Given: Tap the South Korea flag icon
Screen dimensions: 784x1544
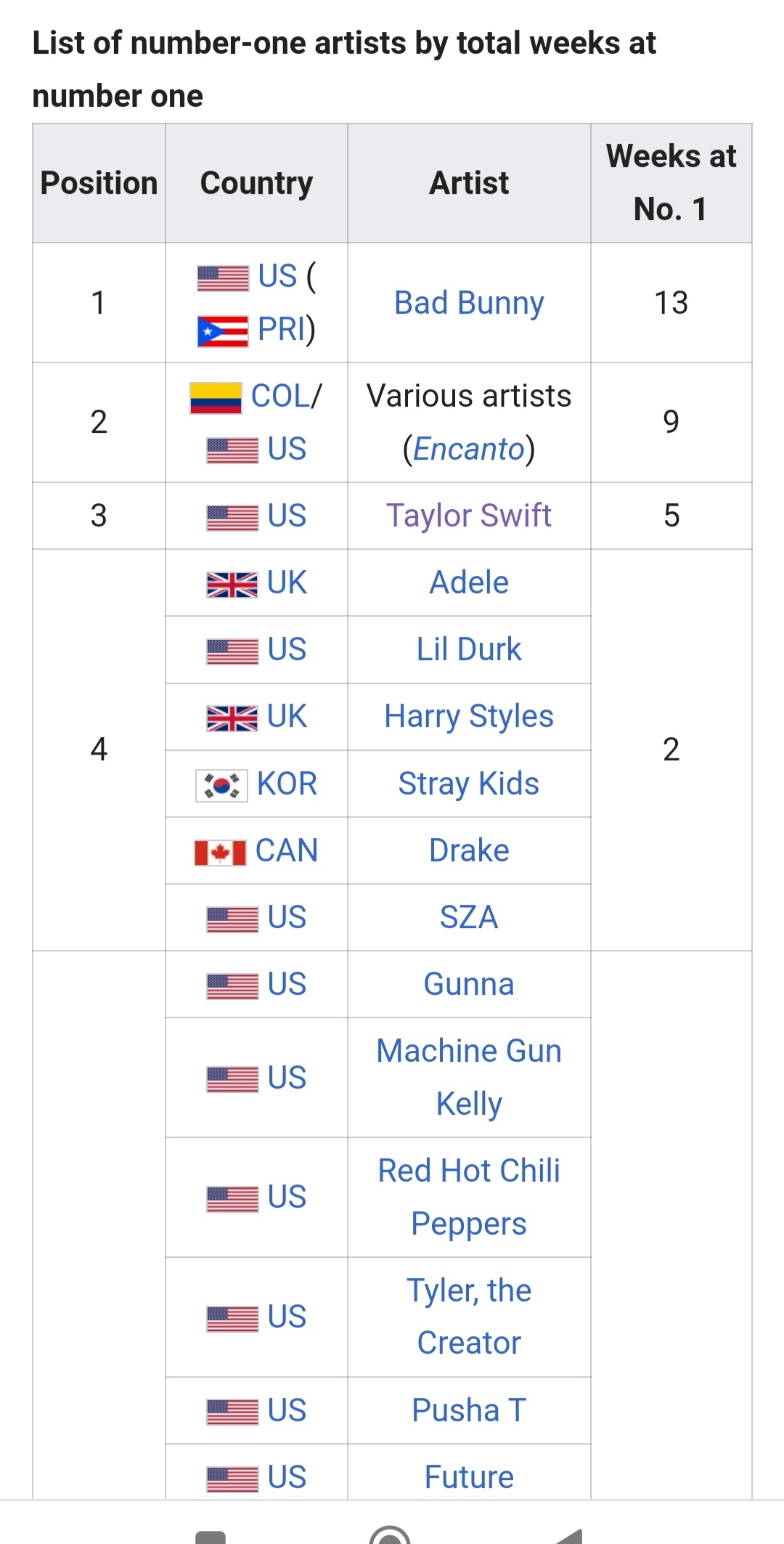Looking at the screenshot, I should (222, 785).
